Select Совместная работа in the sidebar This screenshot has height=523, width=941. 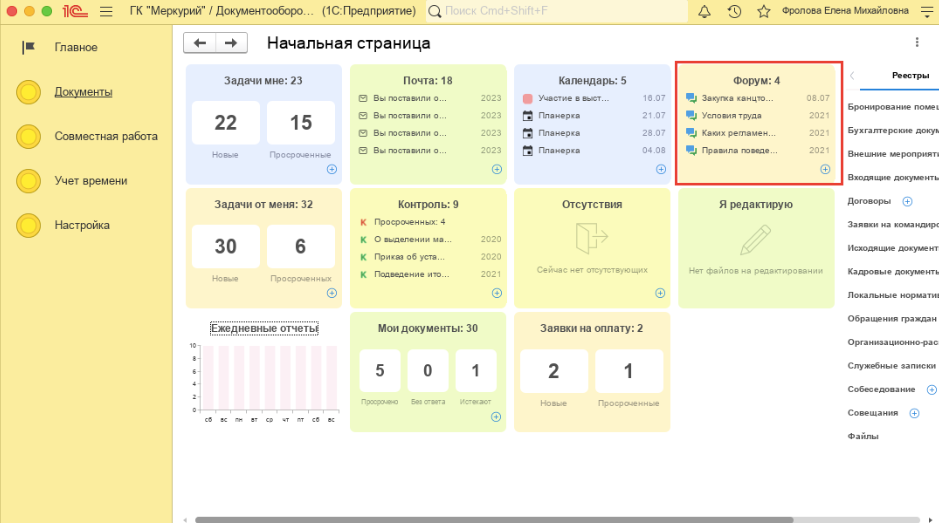coord(105,136)
